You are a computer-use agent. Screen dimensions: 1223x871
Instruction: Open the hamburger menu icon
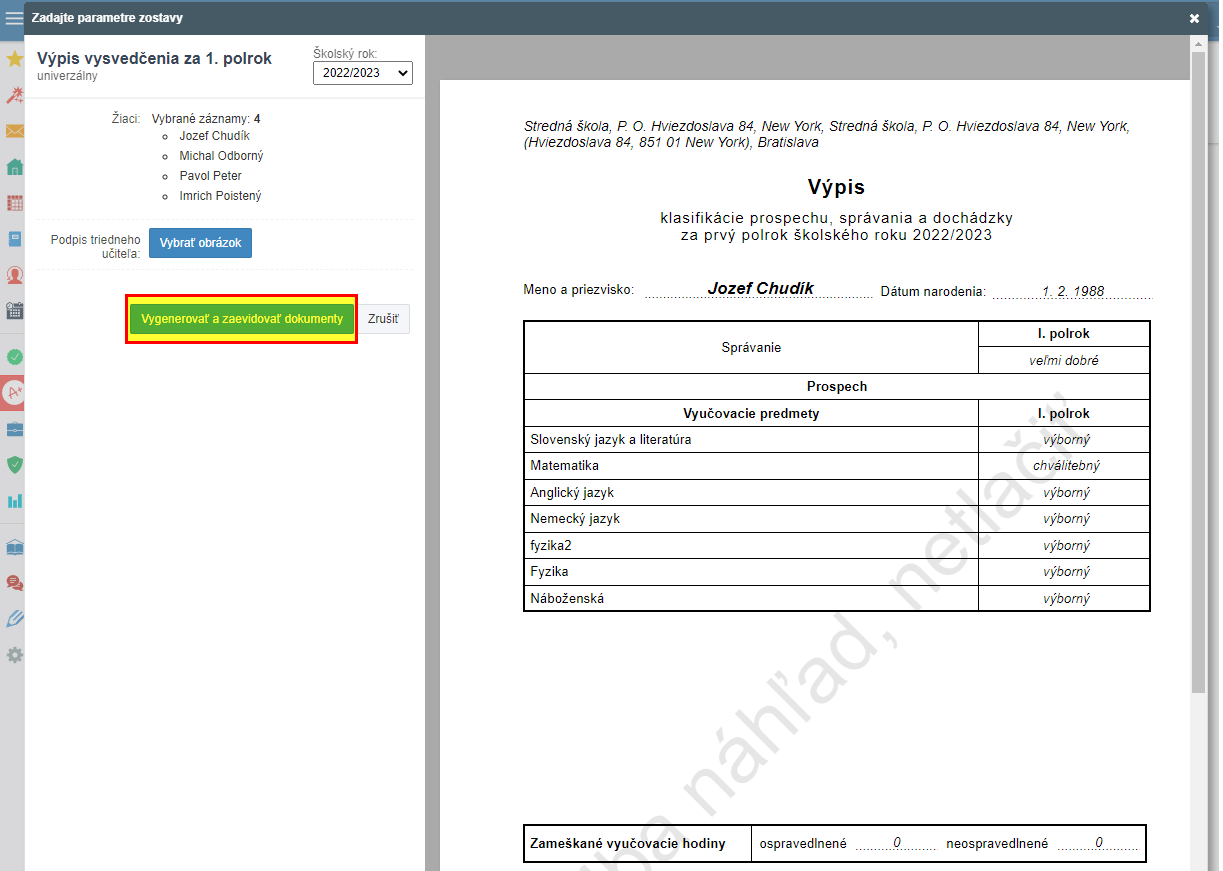pyautogui.click(x=14, y=17)
